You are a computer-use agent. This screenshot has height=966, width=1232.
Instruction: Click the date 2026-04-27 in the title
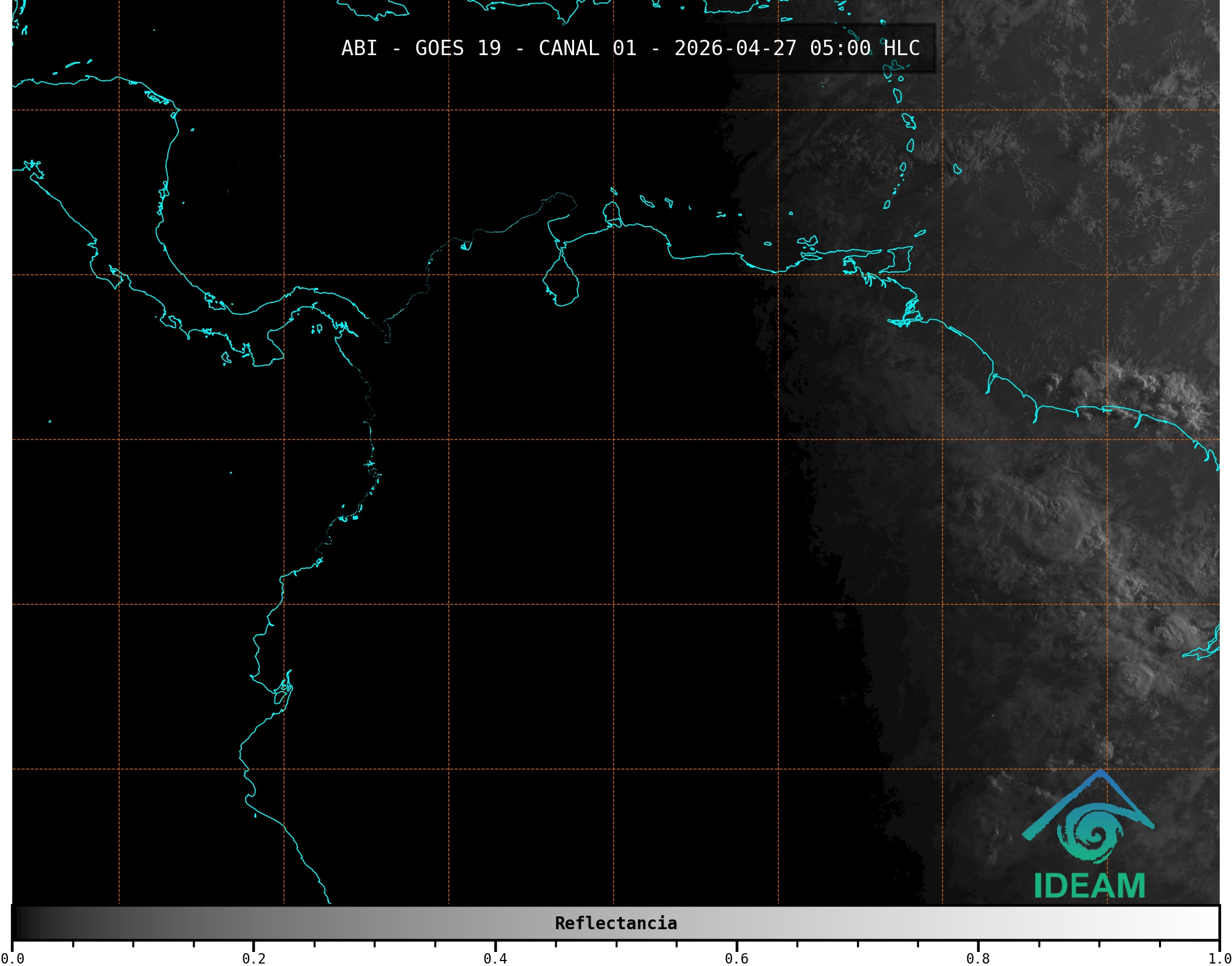735,48
